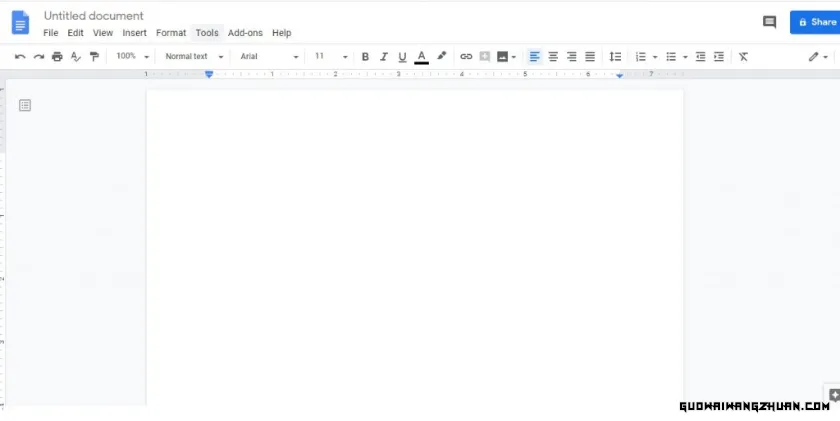Viewport: 840px width, 421px height.
Task: Select the Paint format roller icon
Action: (x=94, y=57)
